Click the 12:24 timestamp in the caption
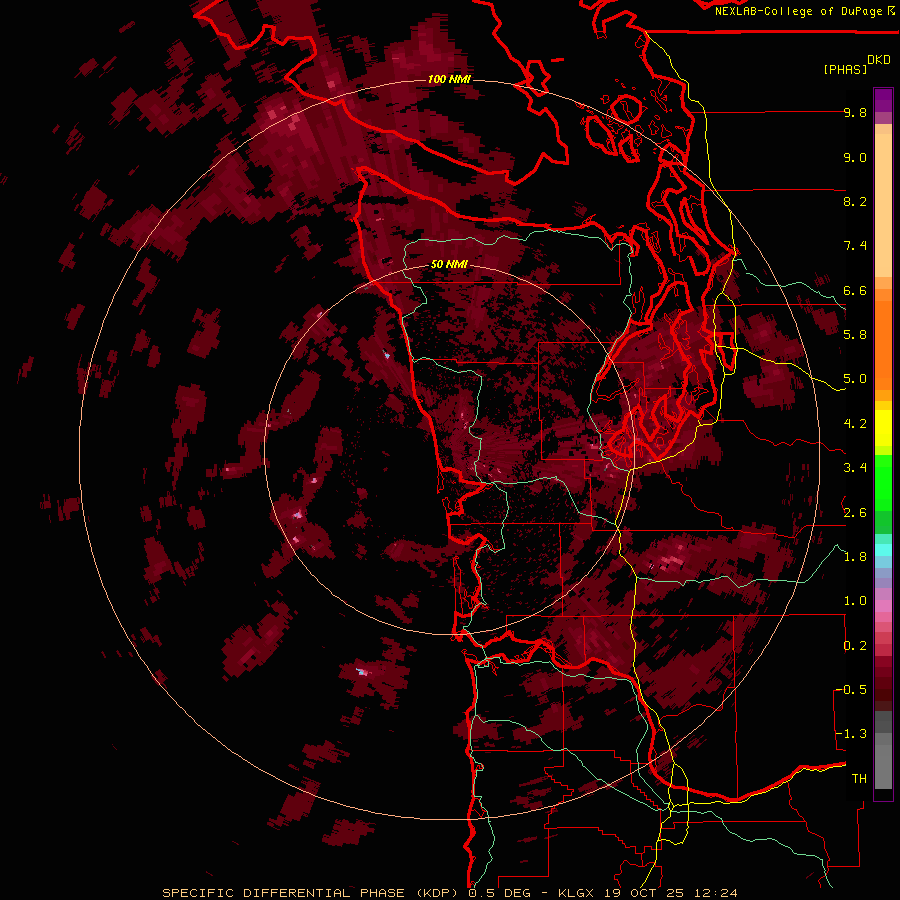The width and height of the screenshot is (900, 900). (714, 893)
